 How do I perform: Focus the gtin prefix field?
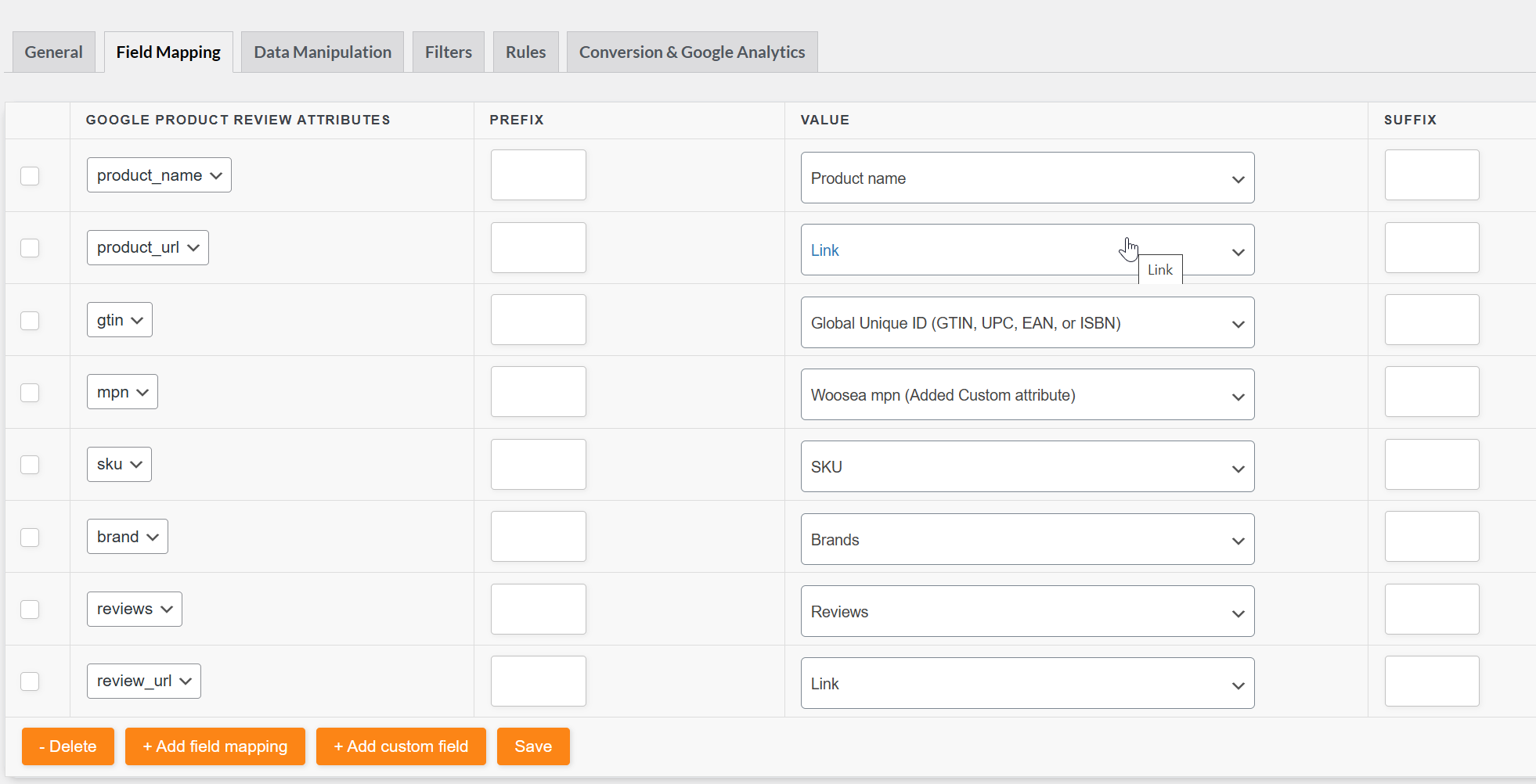point(539,320)
